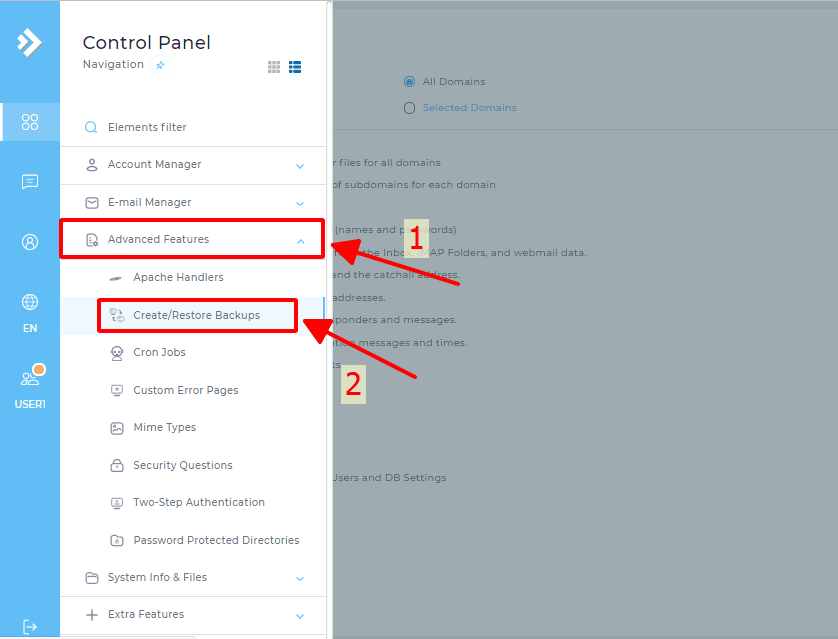This screenshot has height=639, width=838.
Task: Click the Elements filter search field
Action: (192, 127)
